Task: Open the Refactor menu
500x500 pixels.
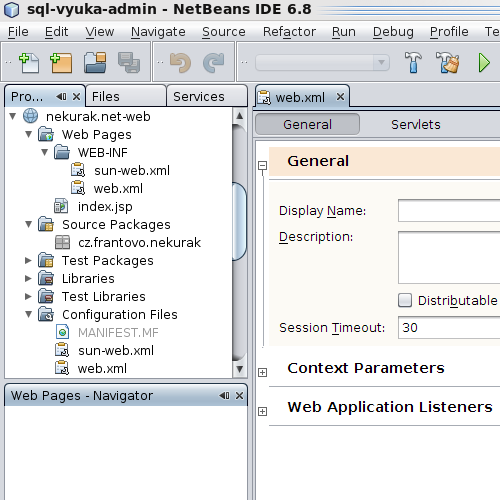Action: tap(289, 32)
